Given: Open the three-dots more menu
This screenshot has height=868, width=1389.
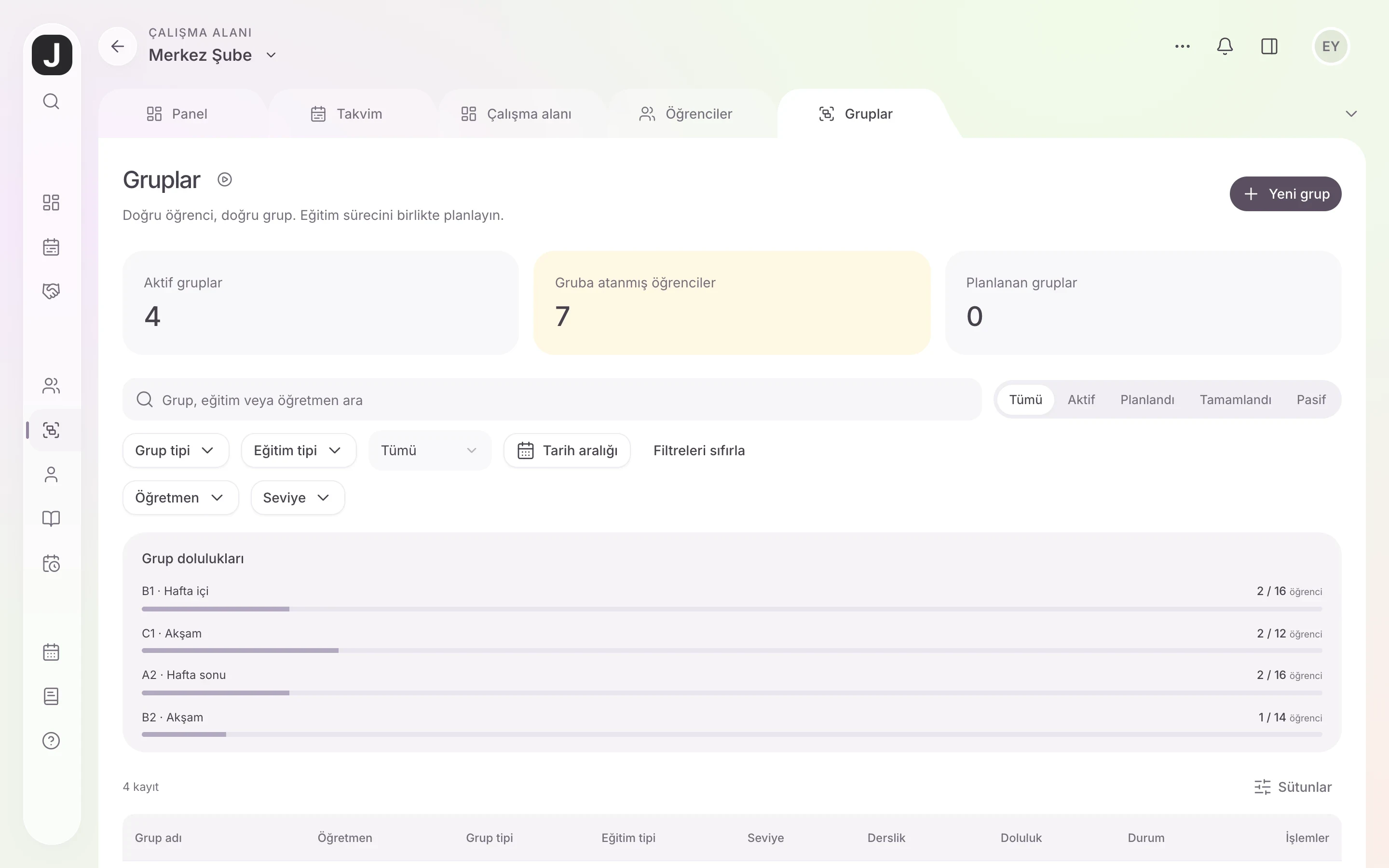Looking at the screenshot, I should [x=1183, y=46].
